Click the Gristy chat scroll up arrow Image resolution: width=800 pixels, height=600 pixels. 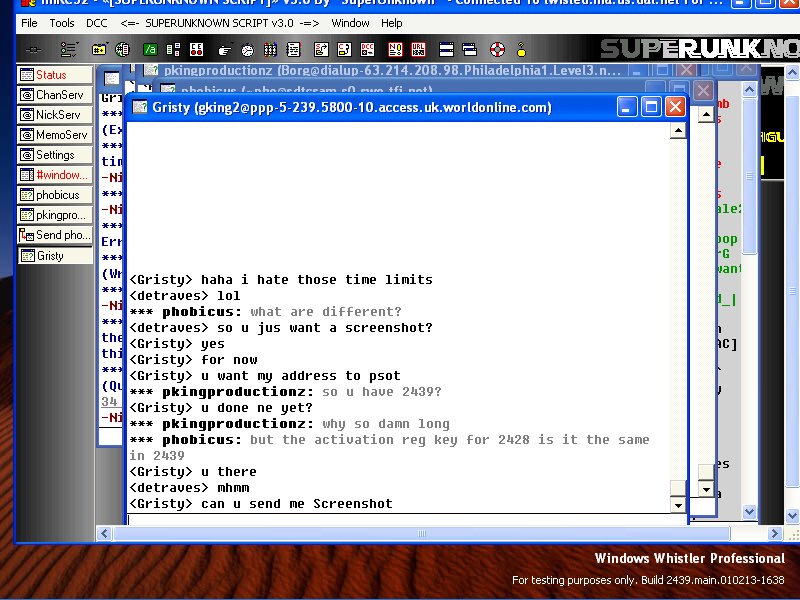[x=678, y=131]
